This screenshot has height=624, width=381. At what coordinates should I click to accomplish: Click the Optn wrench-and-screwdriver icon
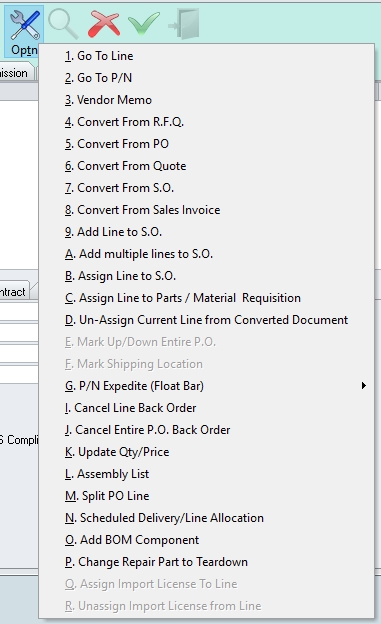[x=24, y=25]
